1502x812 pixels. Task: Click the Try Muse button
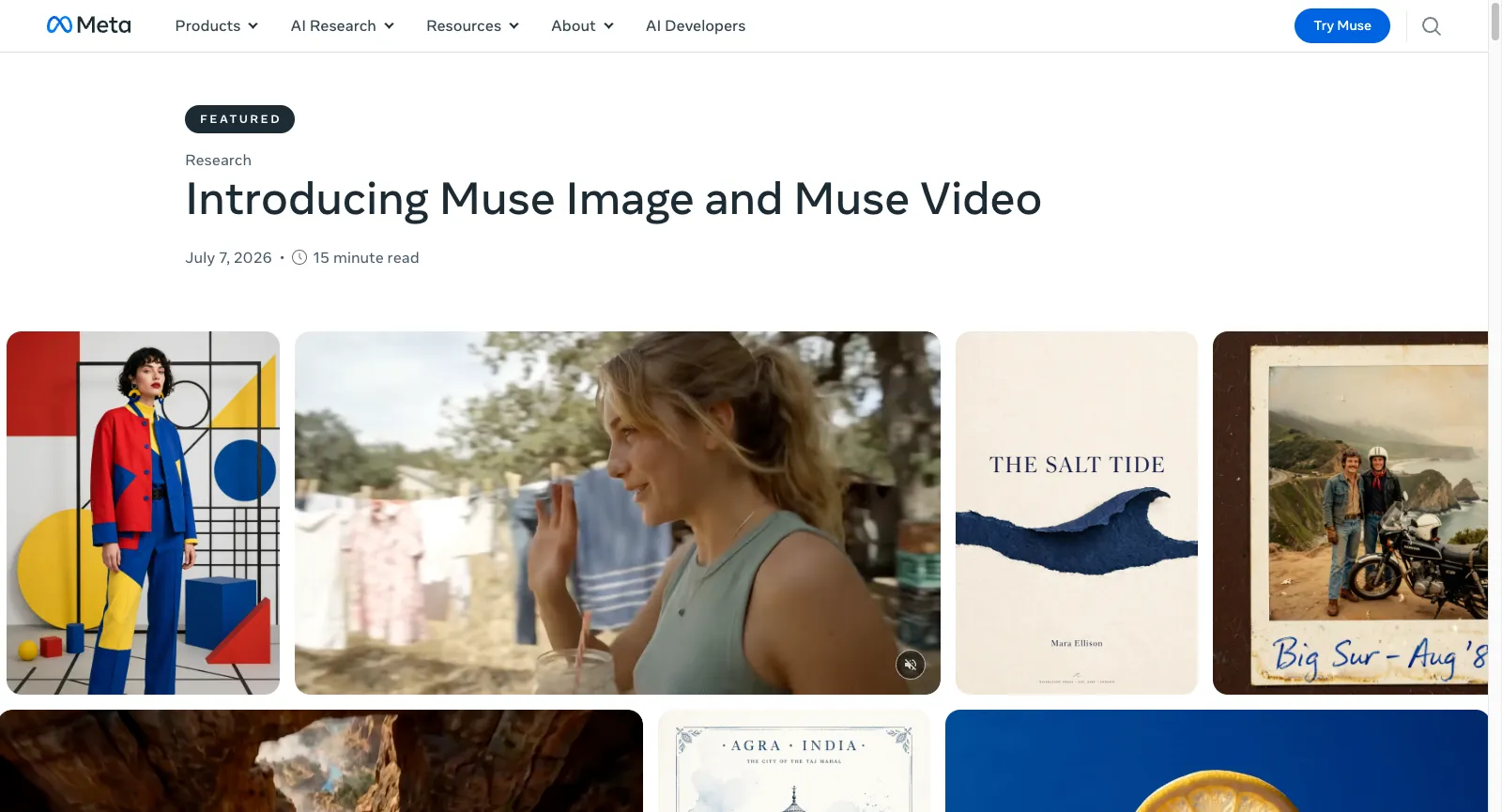tap(1341, 25)
